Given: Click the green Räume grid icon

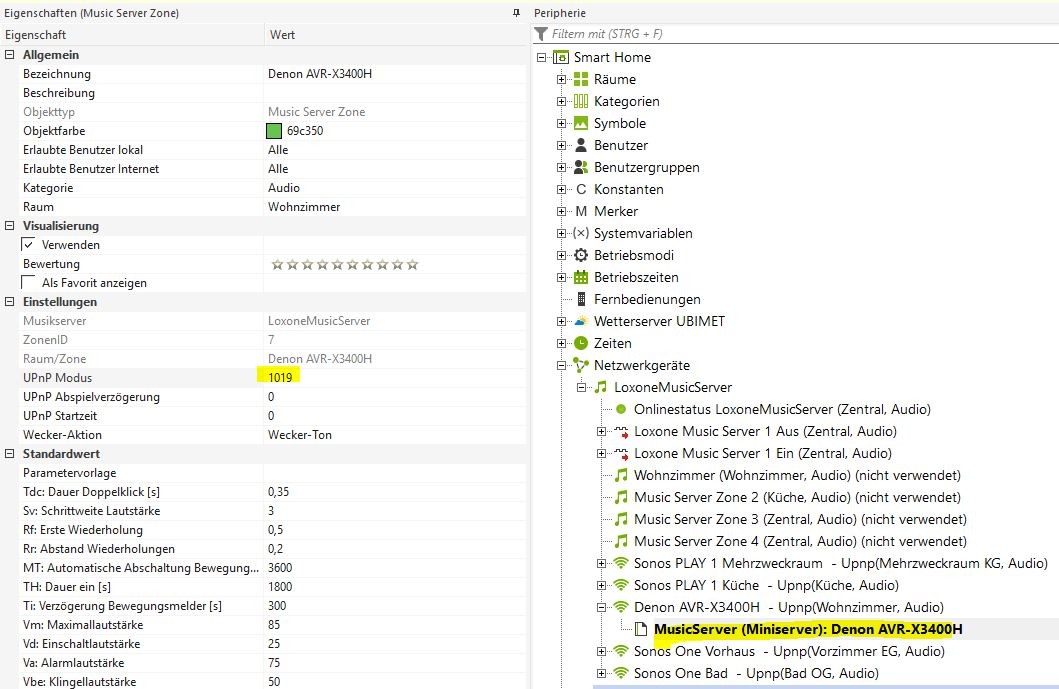Looking at the screenshot, I should [581, 80].
